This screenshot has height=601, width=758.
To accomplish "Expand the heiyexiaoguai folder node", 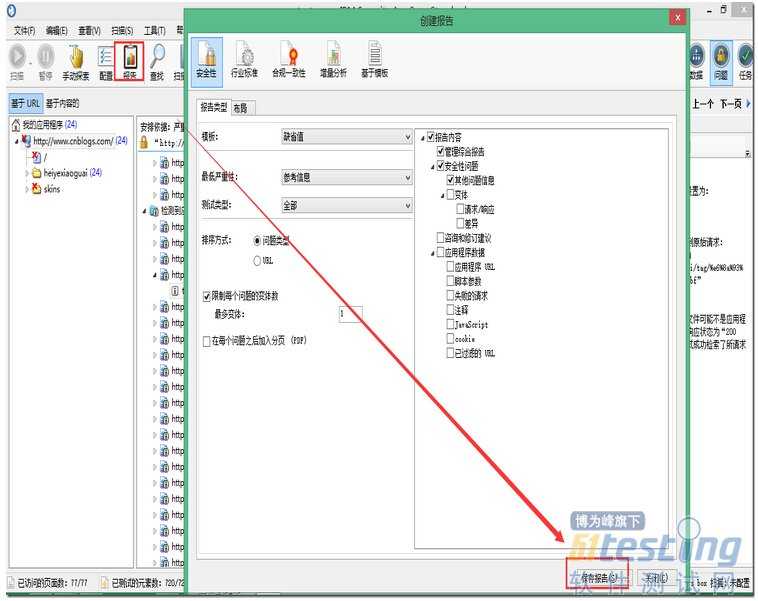I will [x=27, y=173].
